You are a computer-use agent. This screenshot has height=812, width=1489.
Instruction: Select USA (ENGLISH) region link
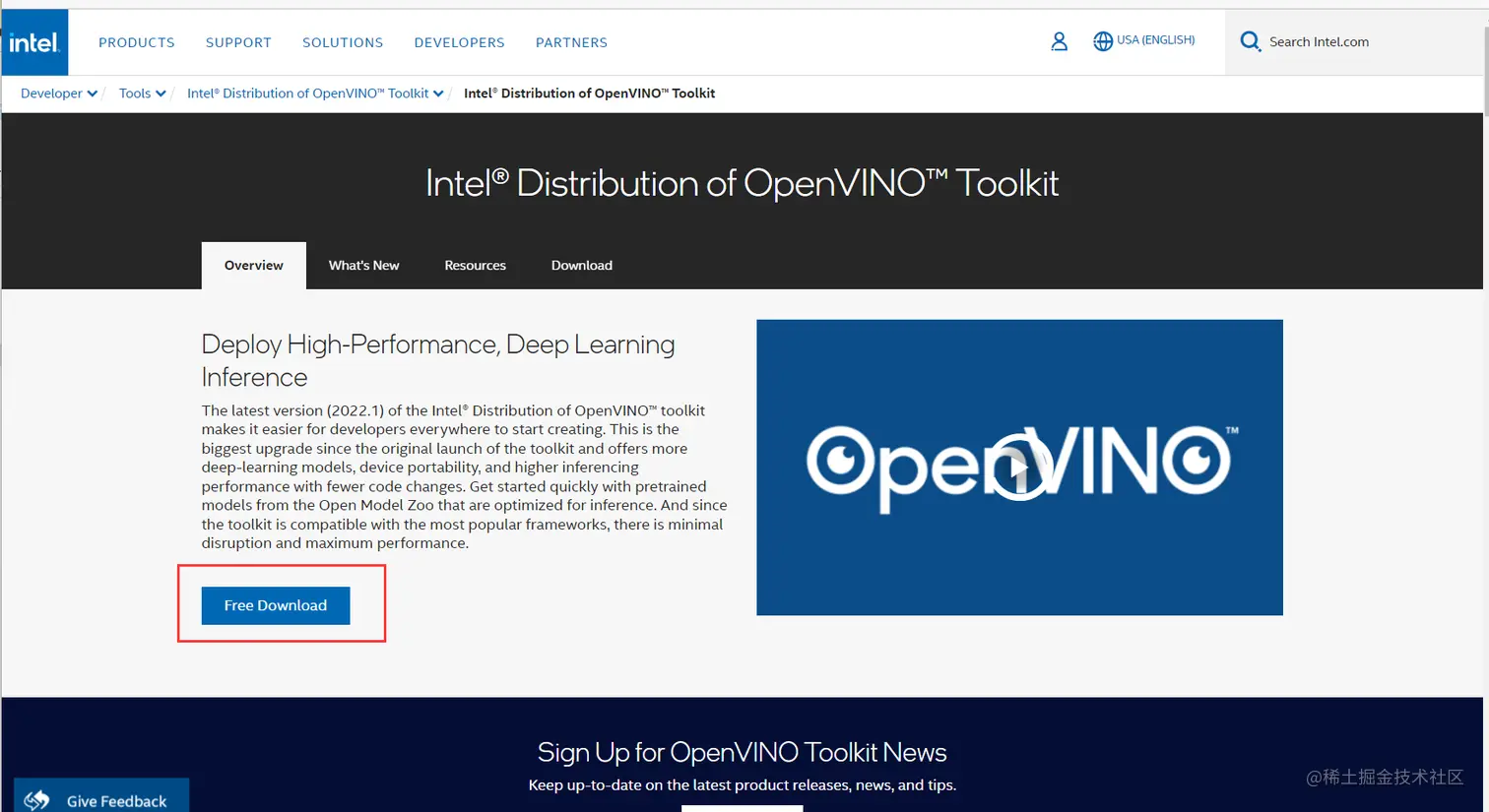click(1155, 40)
